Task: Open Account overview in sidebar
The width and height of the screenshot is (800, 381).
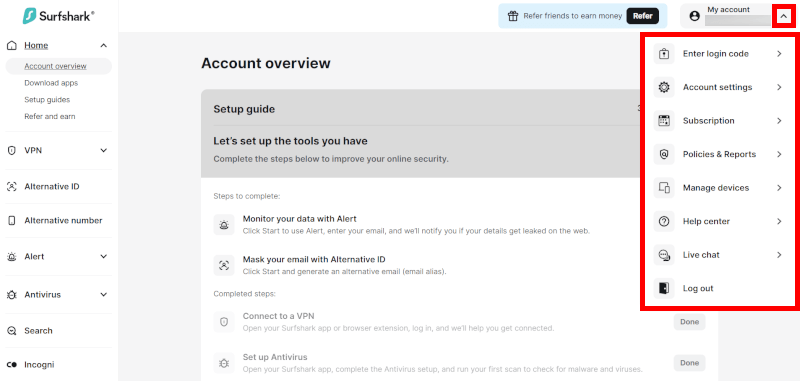Action: (58, 66)
